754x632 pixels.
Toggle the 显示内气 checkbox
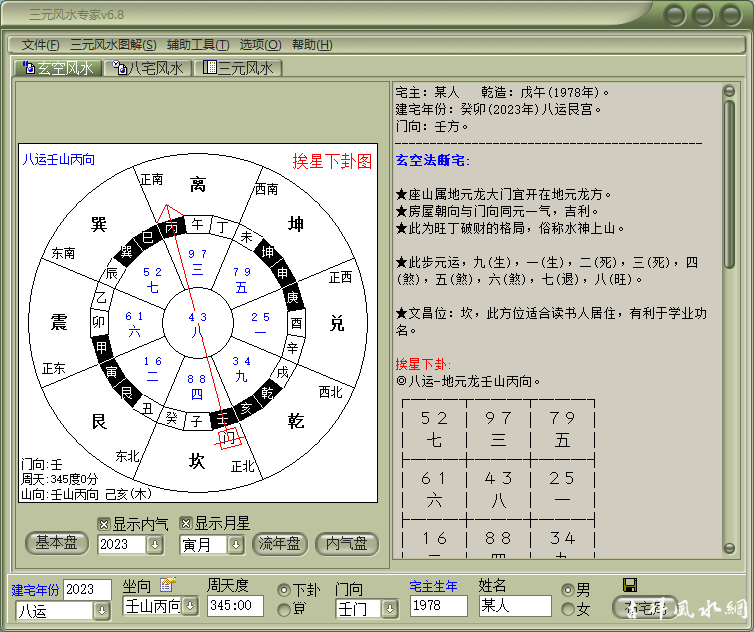(104, 523)
